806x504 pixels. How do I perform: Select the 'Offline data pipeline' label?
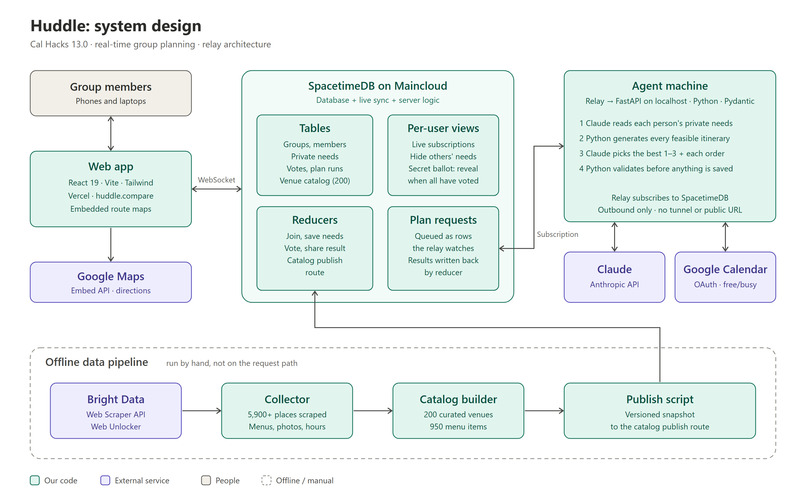[x=97, y=362]
